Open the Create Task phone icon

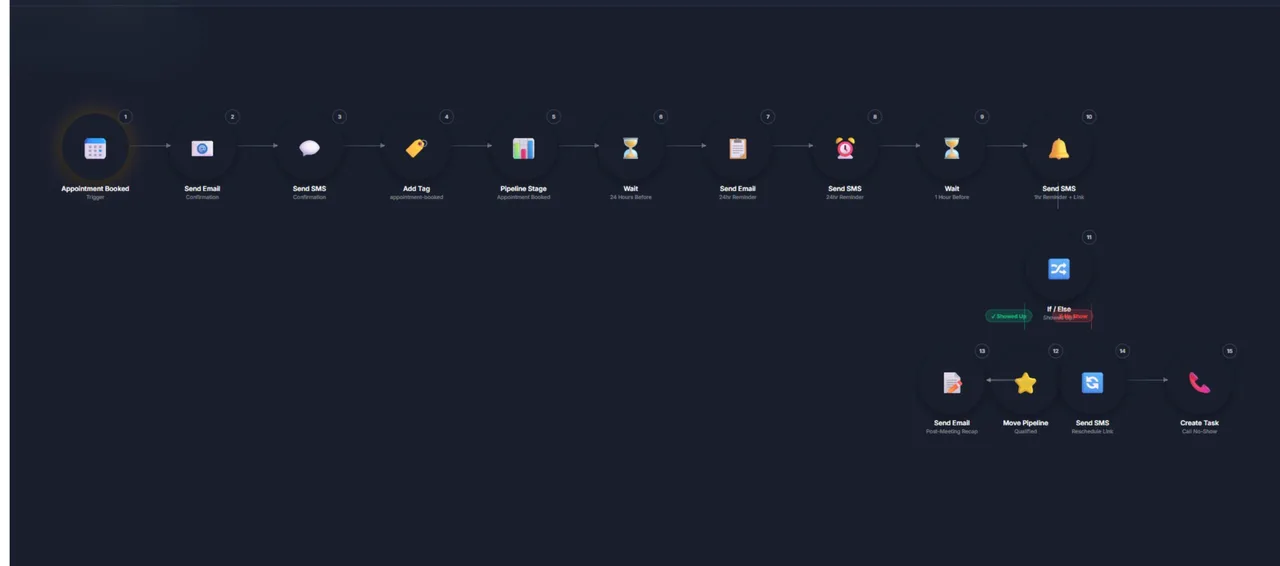click(1199, 383)
